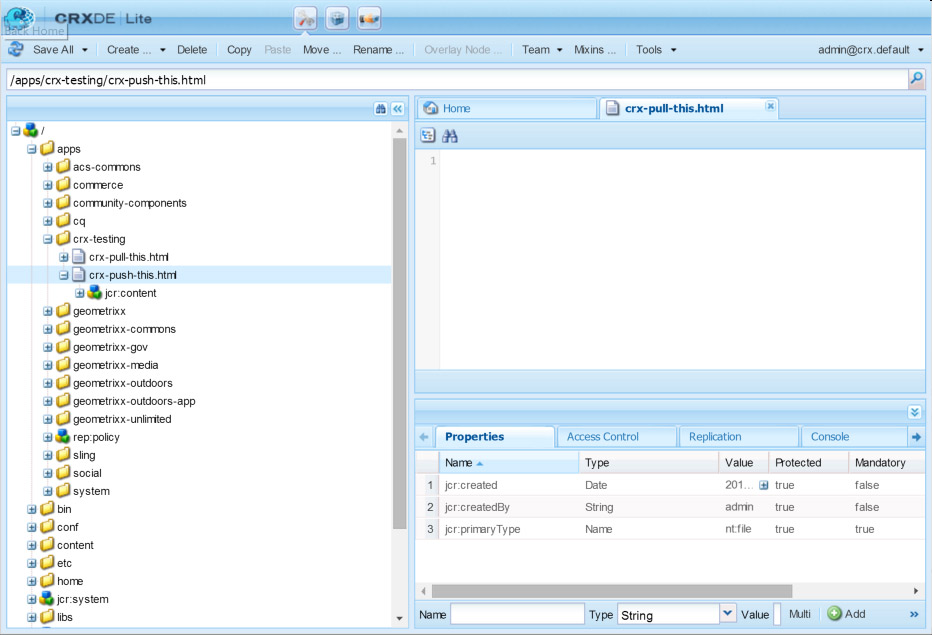
Task: Click the root node icon
Action: [30, 130]
